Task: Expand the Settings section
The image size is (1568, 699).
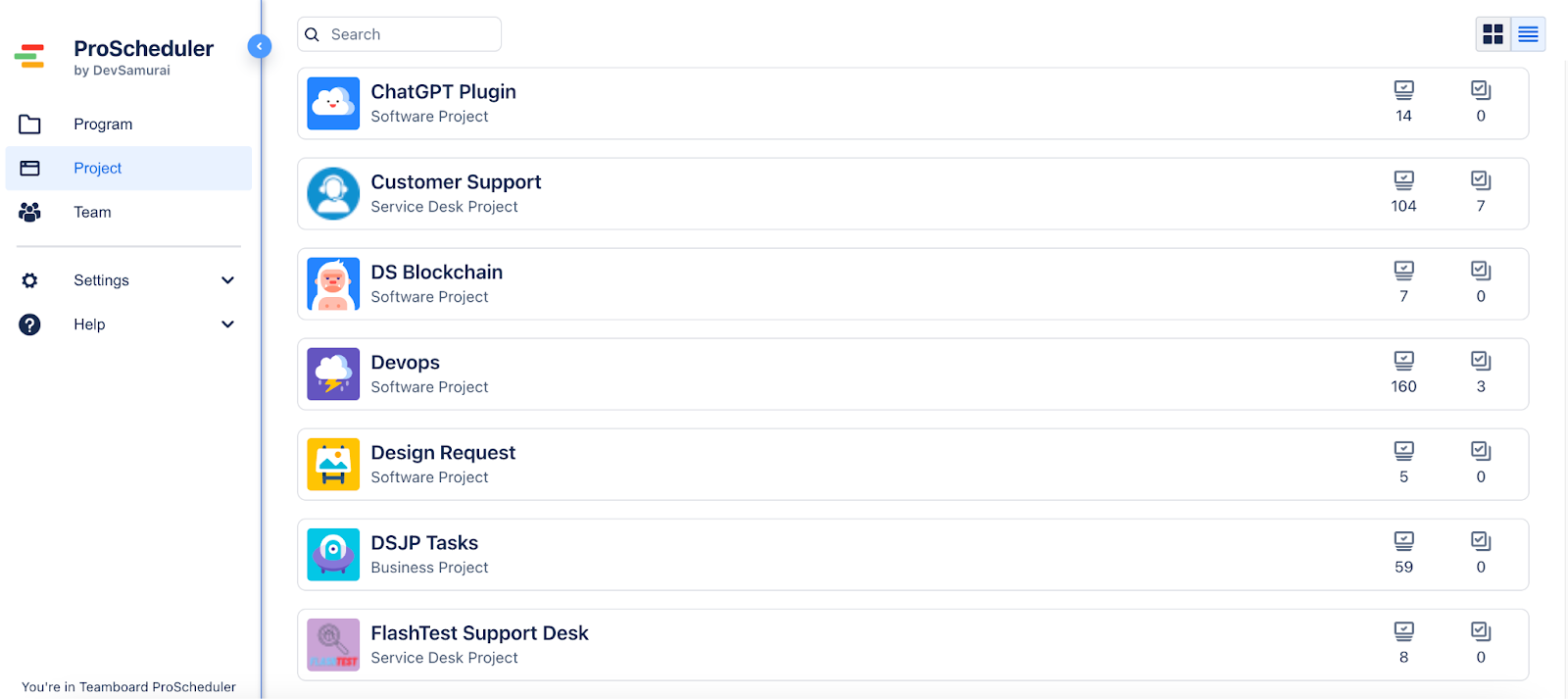Action: point(101,279)
